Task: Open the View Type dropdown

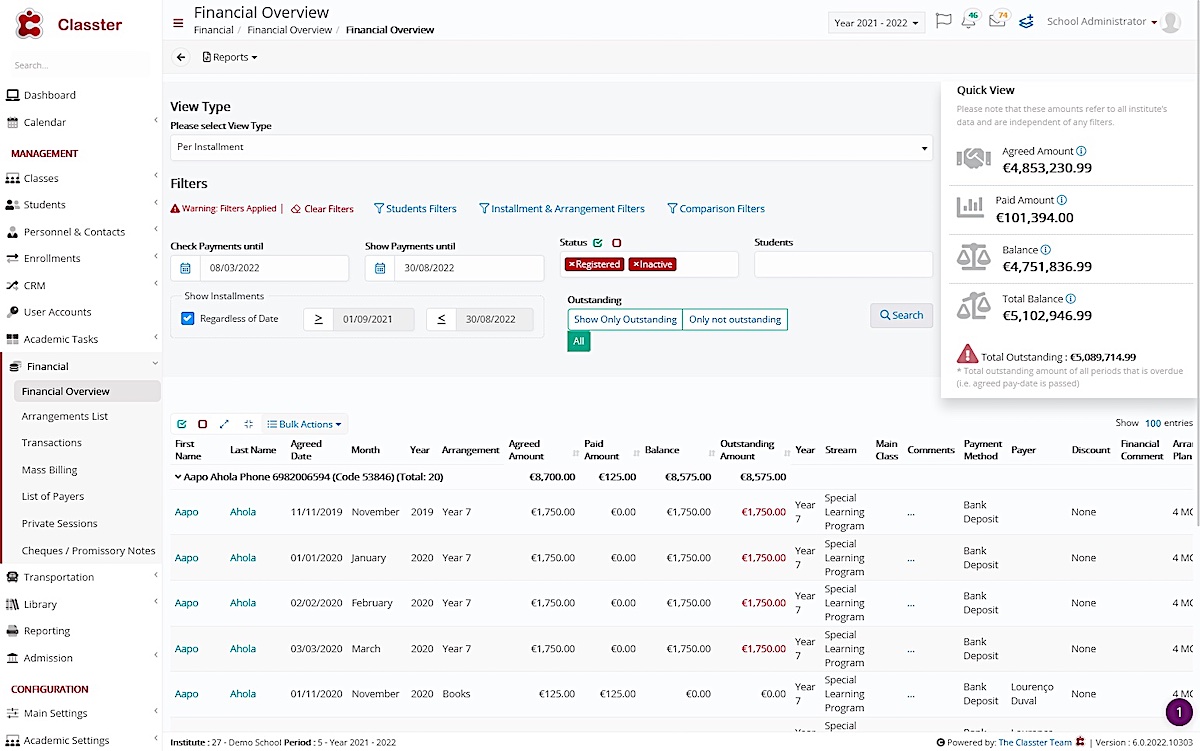Action: [550, 147]
